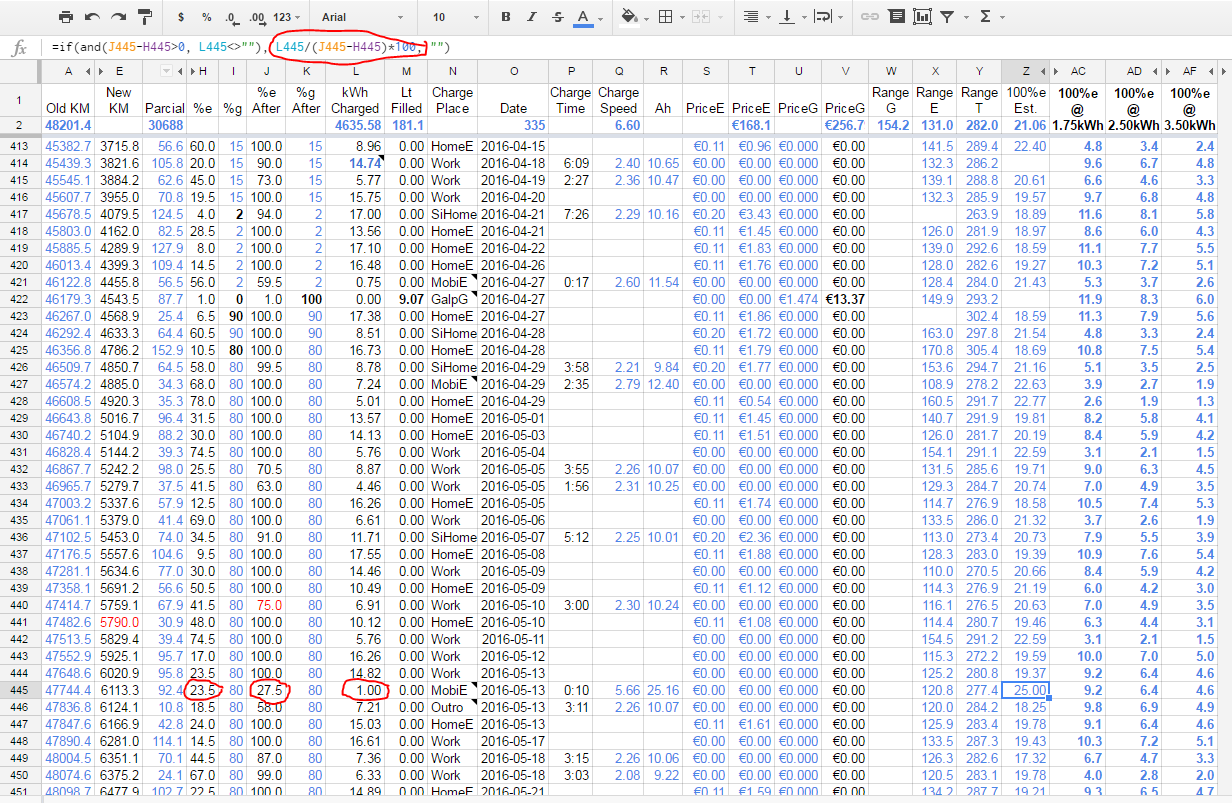Screen dimensions: 1232x803
Task: Format as currency with dollar button
Action: (x=180, y=17)
